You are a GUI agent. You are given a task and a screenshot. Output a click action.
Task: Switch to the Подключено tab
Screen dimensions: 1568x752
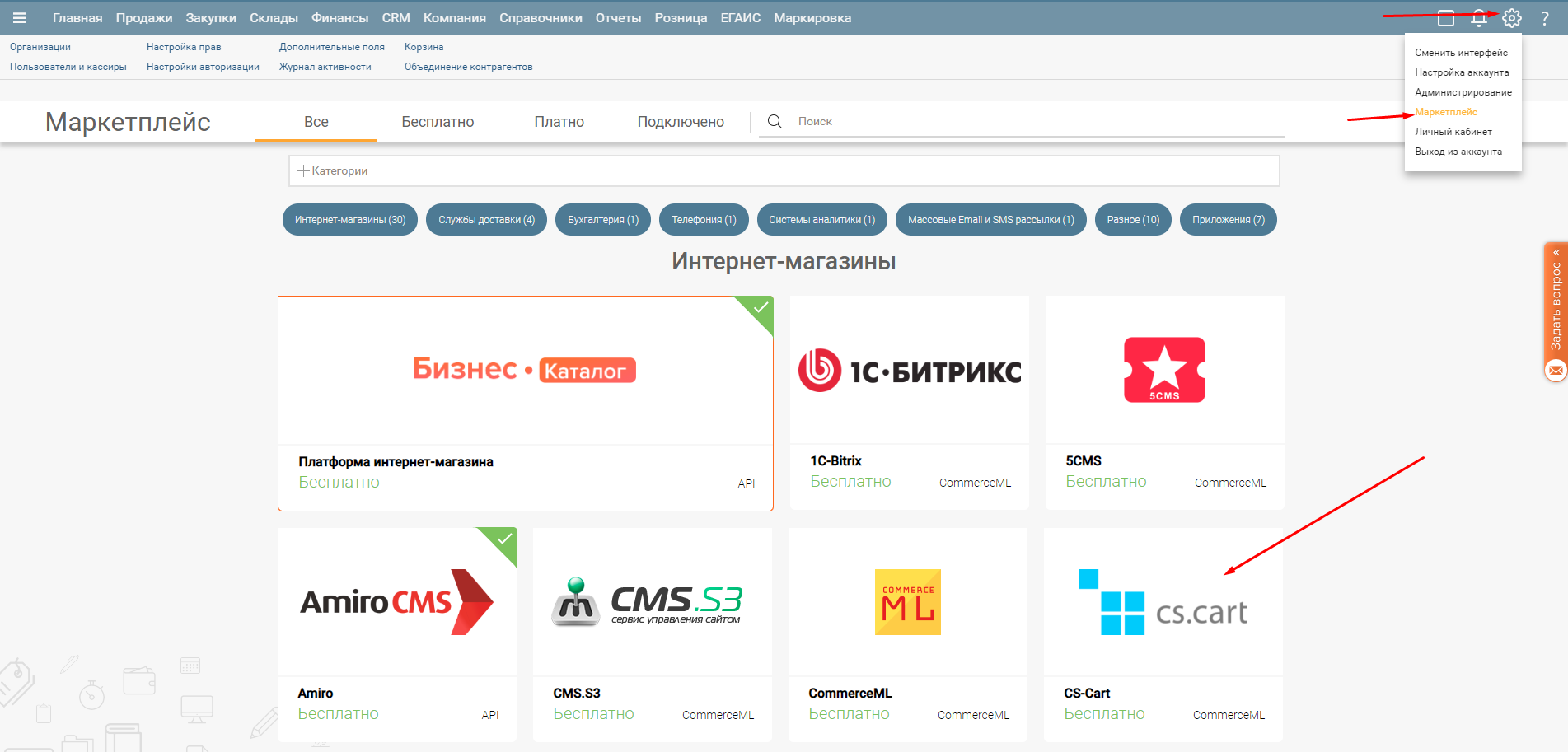[x=681, y=122]
